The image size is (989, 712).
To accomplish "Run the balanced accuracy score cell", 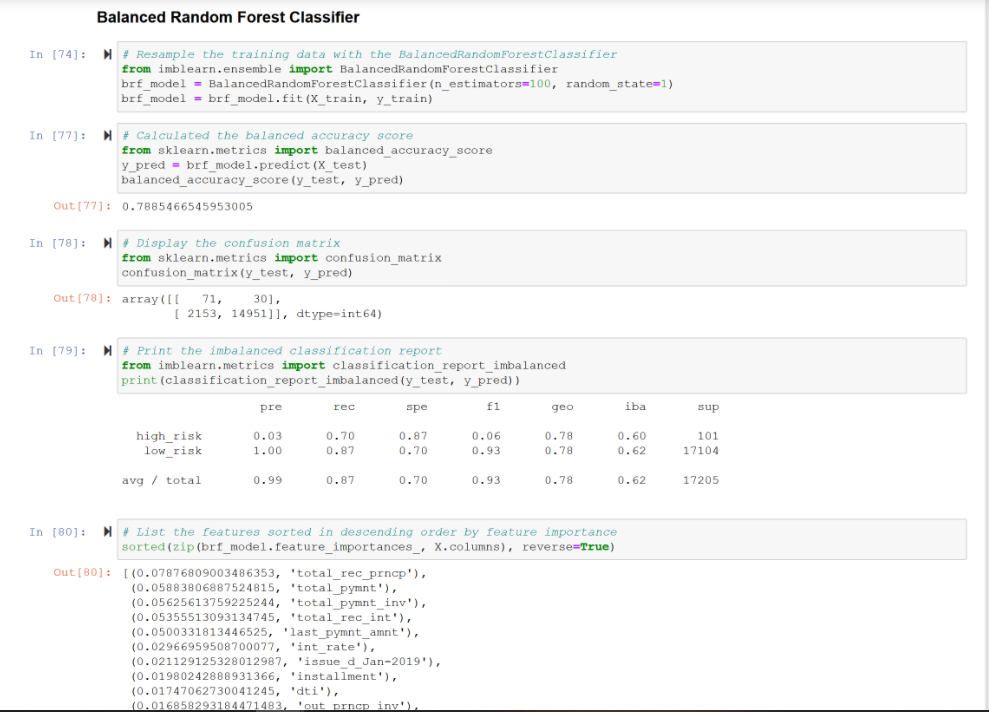I will [107, 136].
